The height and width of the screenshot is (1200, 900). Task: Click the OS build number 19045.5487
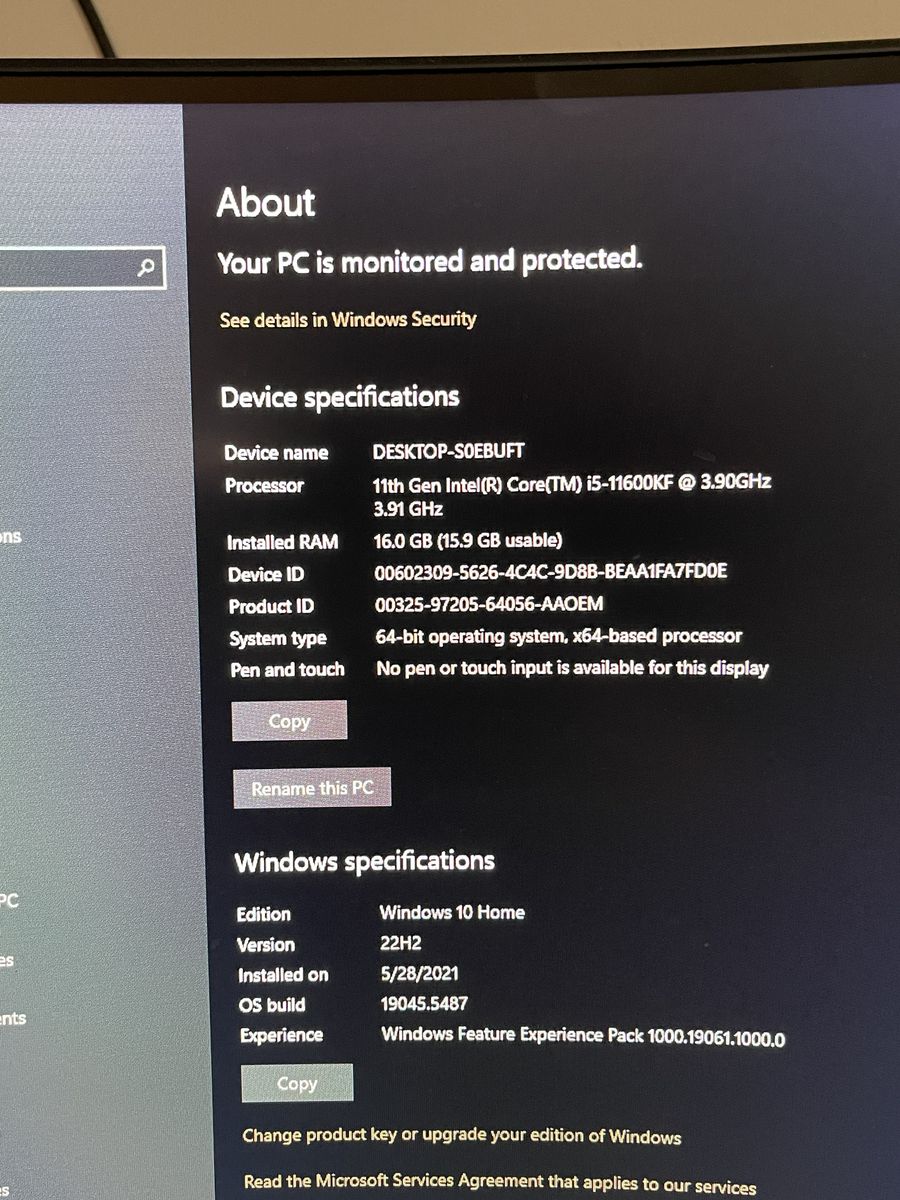pos(424,1003)
